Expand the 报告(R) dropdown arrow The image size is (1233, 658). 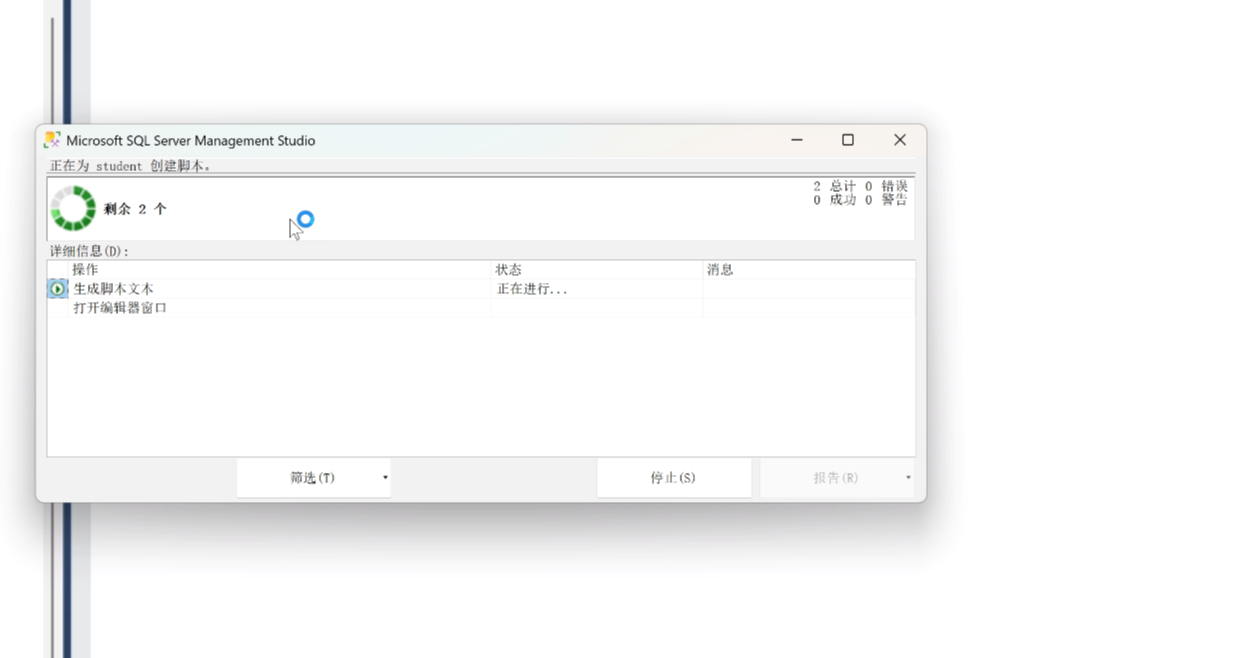click(908, 478)
